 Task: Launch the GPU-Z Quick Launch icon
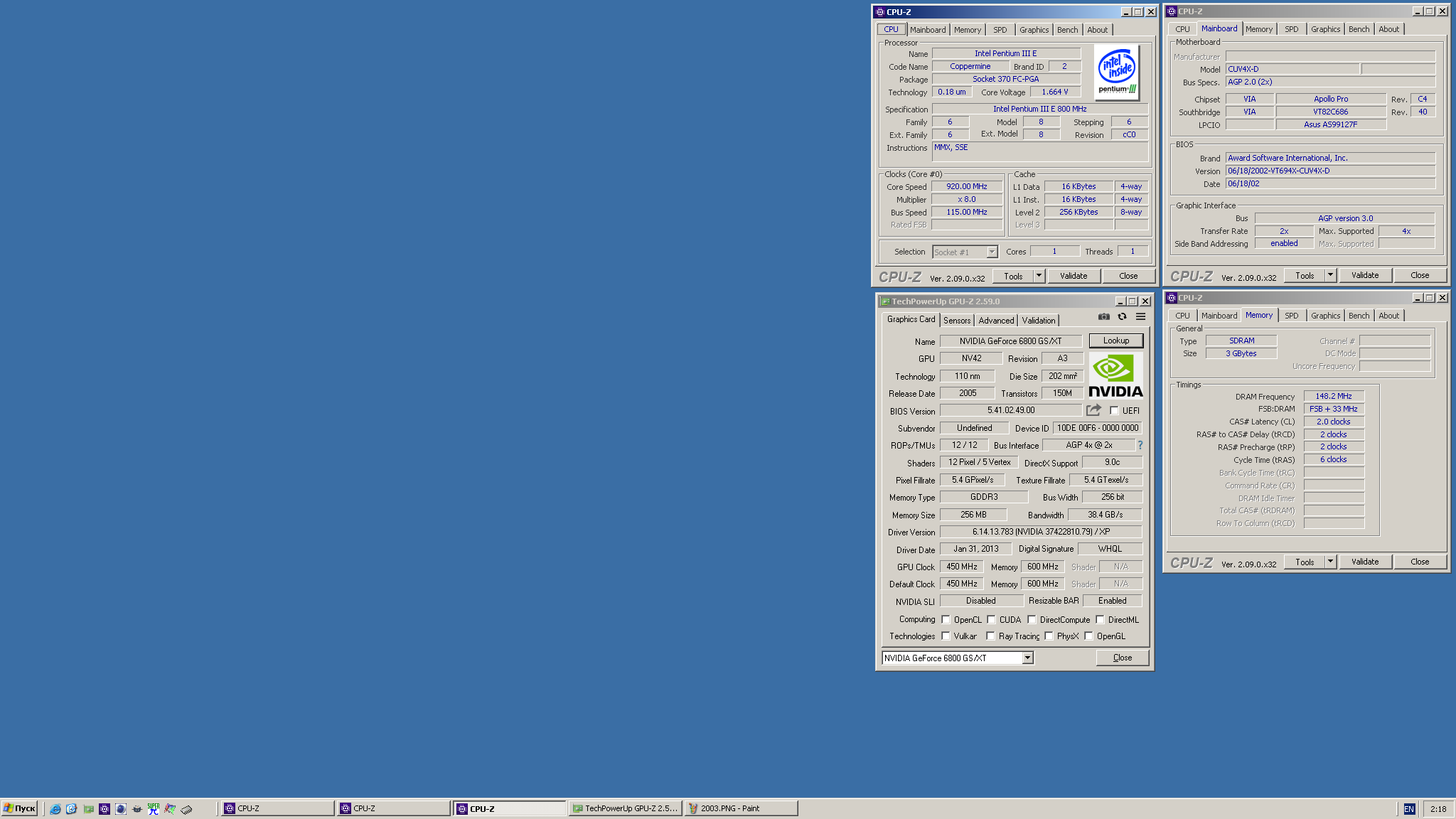(88, 809)
